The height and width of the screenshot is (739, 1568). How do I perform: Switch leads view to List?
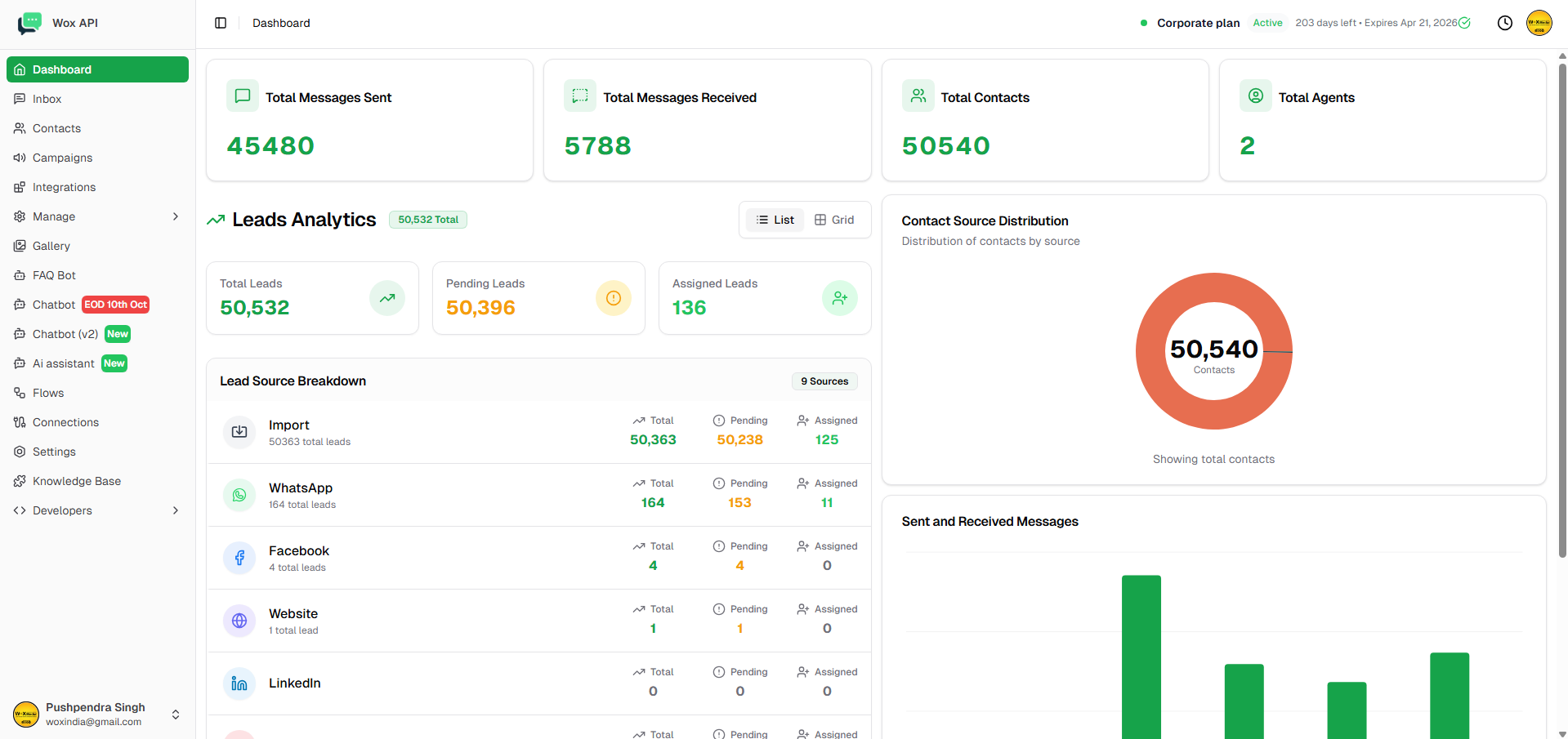775,220
